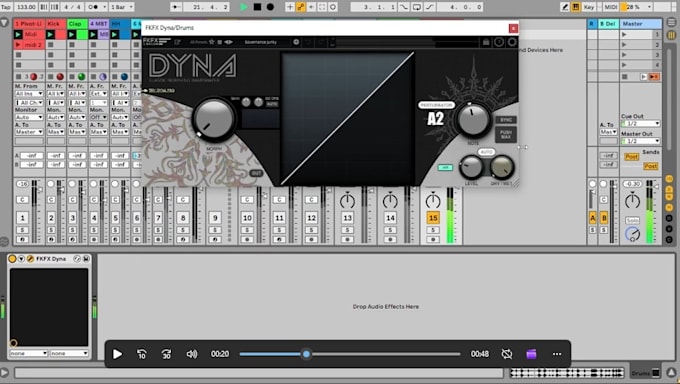Click the Tap tempo button
Viewport: 680px width, 384px height.
point(6,7)
